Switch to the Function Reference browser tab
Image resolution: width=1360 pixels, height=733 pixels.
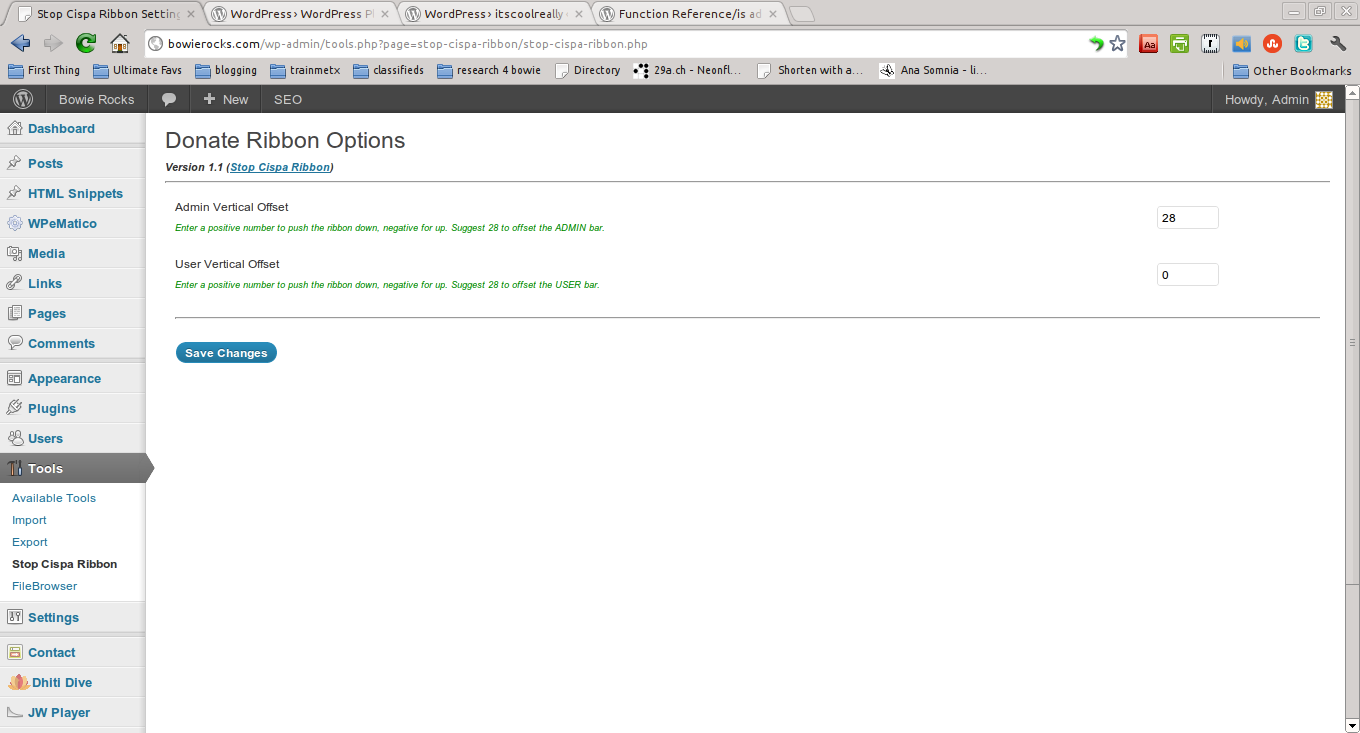(688, 14)
